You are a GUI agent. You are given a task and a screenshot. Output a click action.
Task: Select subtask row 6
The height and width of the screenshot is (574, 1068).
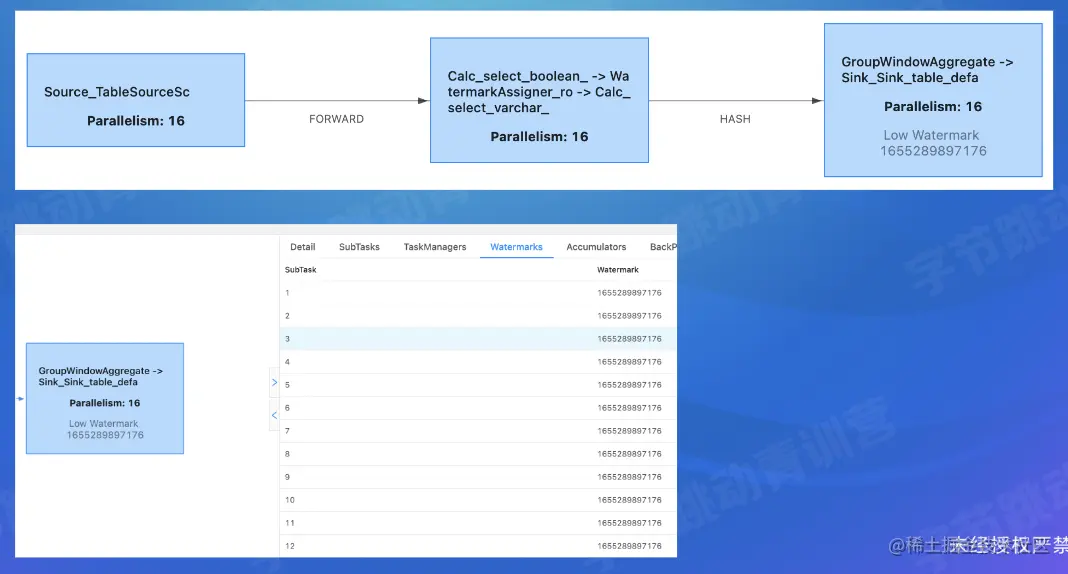click(x=478, y=408)
